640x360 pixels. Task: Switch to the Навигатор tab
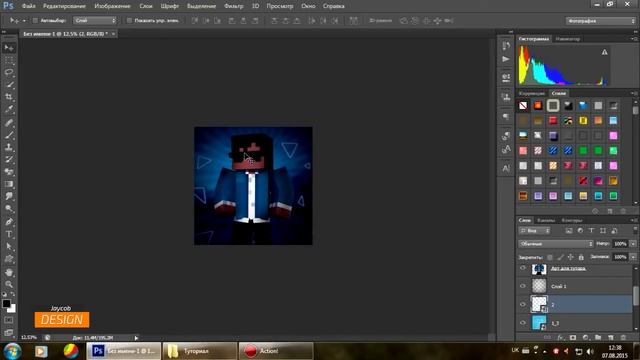[568, 39]
